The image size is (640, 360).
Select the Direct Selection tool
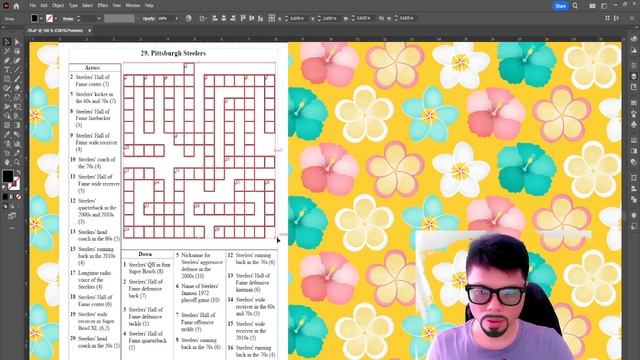17,42
